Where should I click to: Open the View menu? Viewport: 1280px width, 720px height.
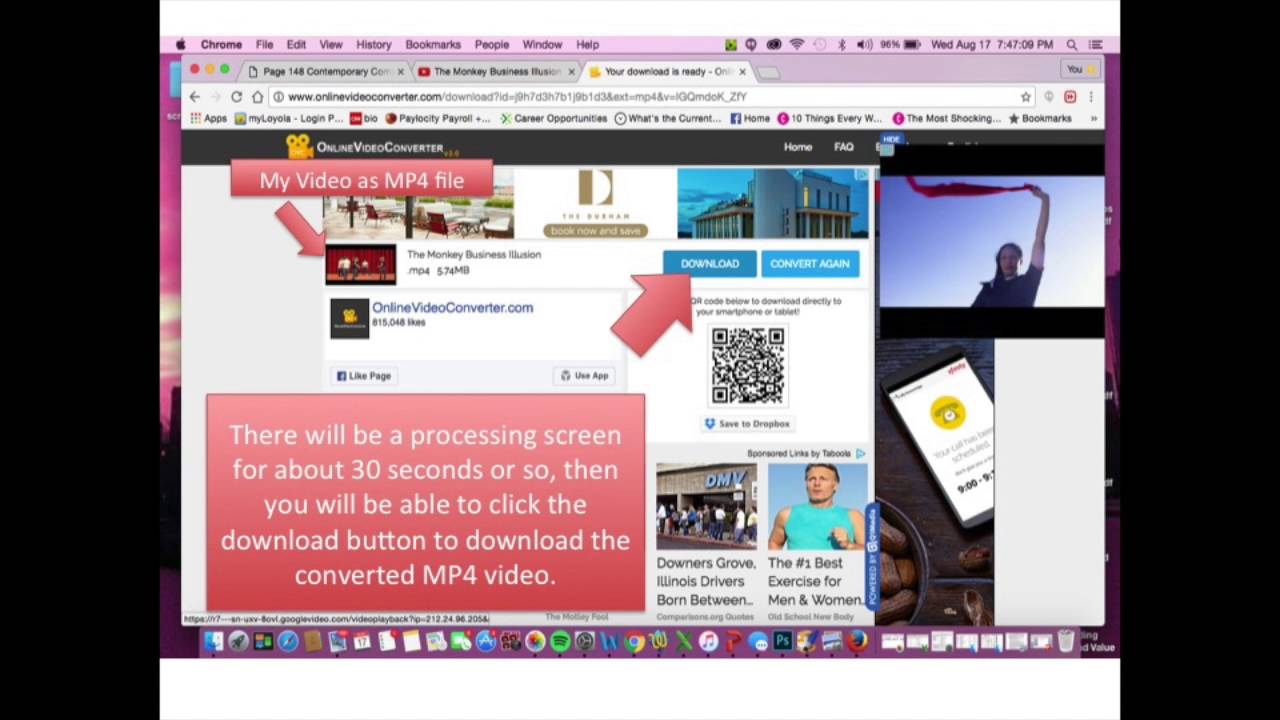tap(331, 45)
